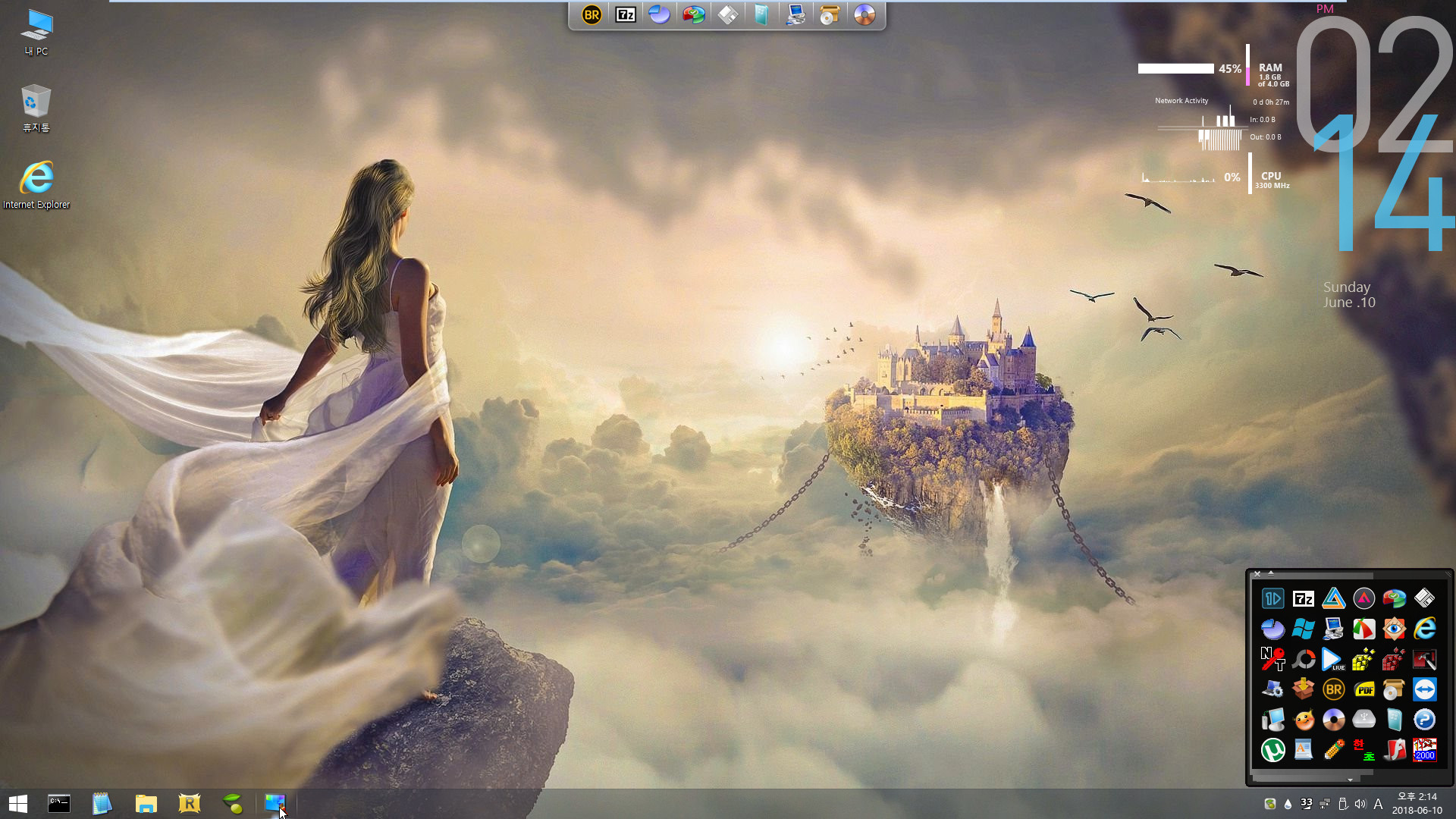Viewport: 1456px width, 819px height.
Task: Open the red-green Korean text icon
Action: tap(1364, 750)
